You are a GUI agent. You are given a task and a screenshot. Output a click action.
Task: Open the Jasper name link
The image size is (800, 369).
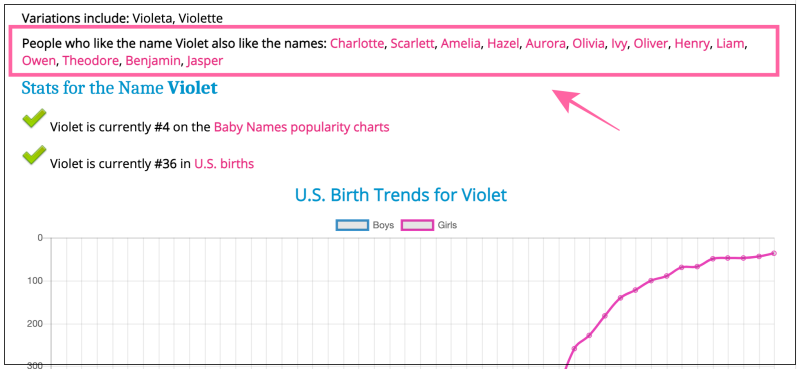click(205, 61)
